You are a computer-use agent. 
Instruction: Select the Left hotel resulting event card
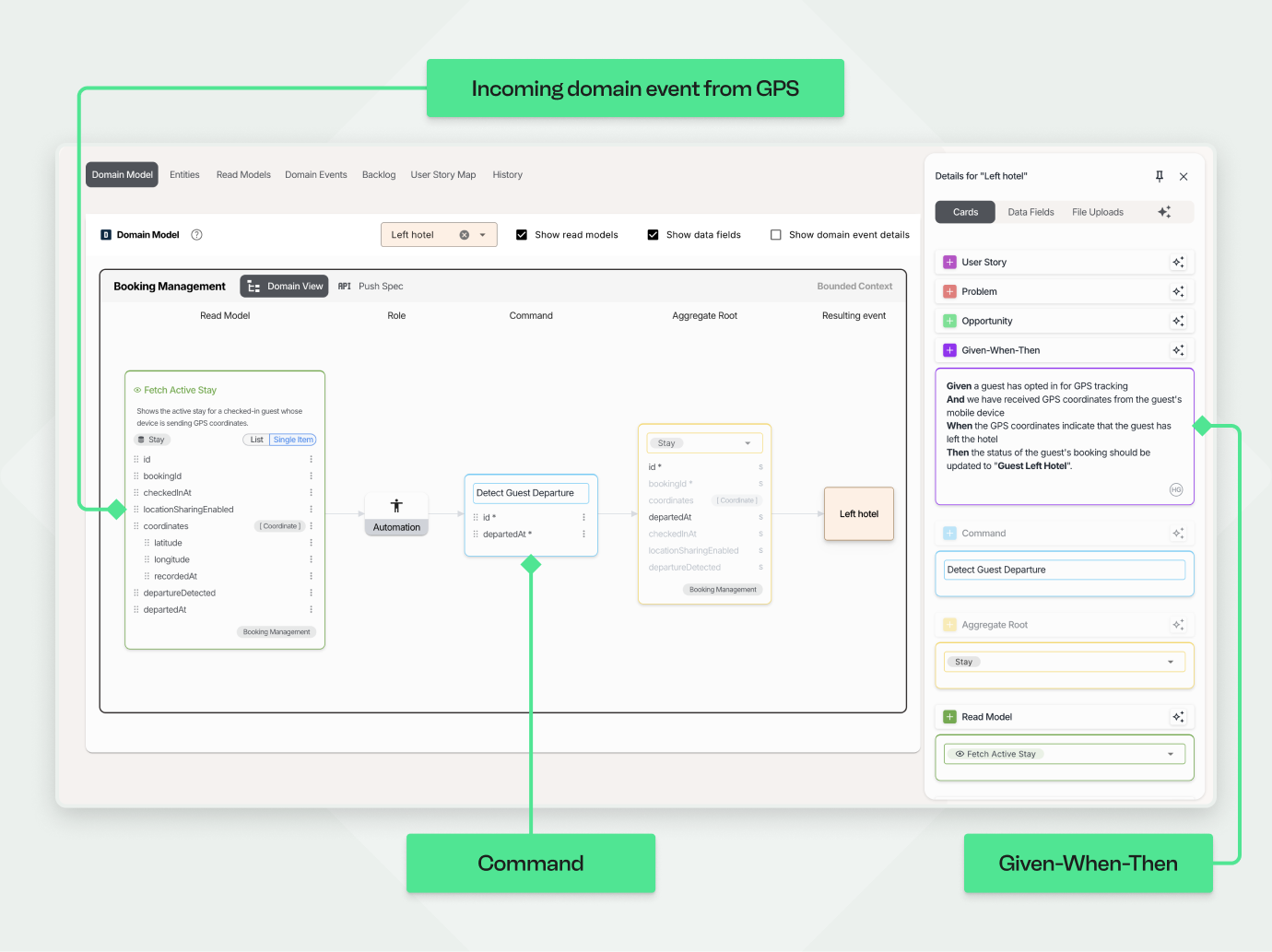click(x=859, y=513)
